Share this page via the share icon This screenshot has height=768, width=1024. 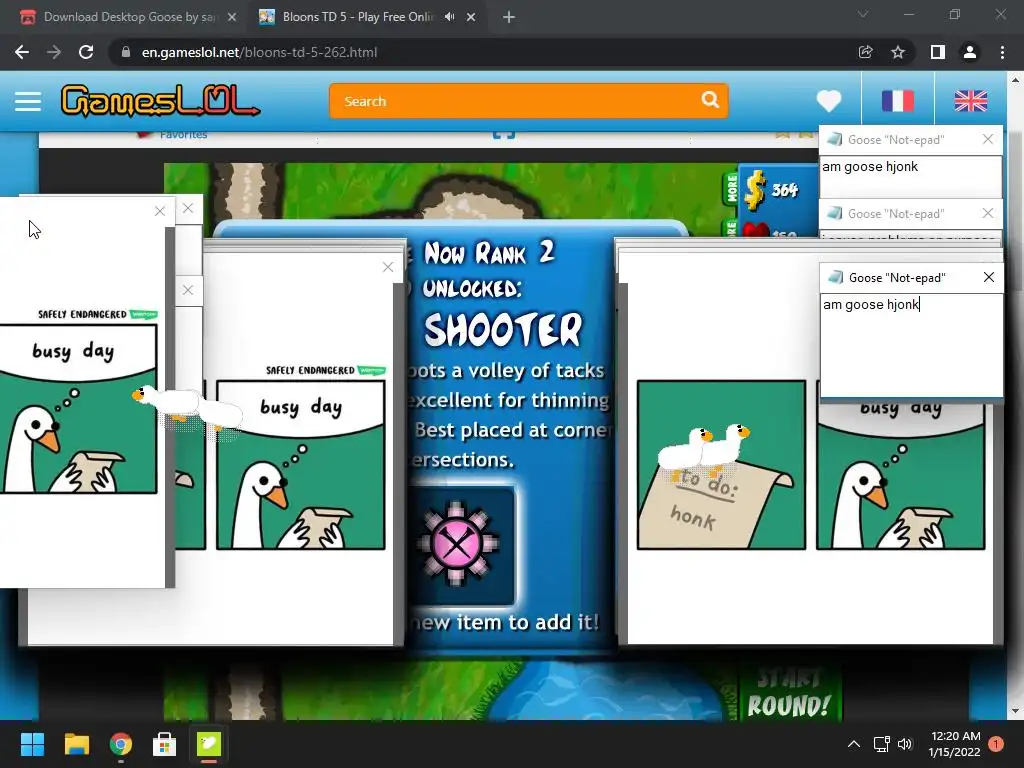click(x=865, y=52)
